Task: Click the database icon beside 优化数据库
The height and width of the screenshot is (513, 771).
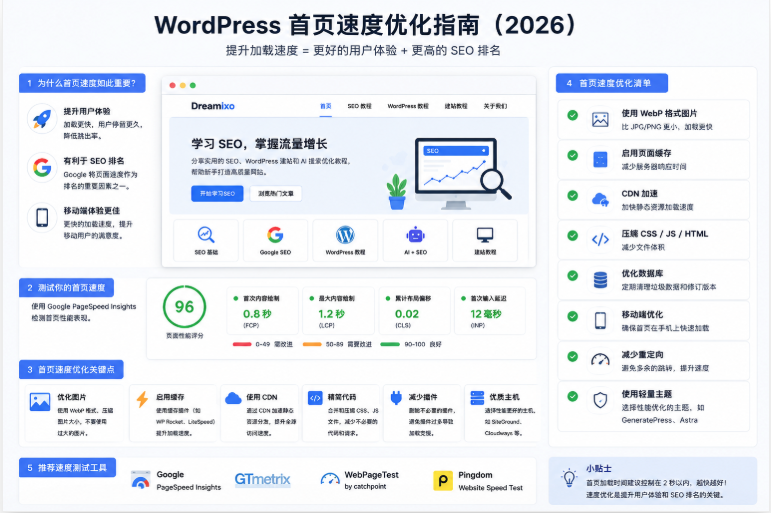Action: (600, 280)
